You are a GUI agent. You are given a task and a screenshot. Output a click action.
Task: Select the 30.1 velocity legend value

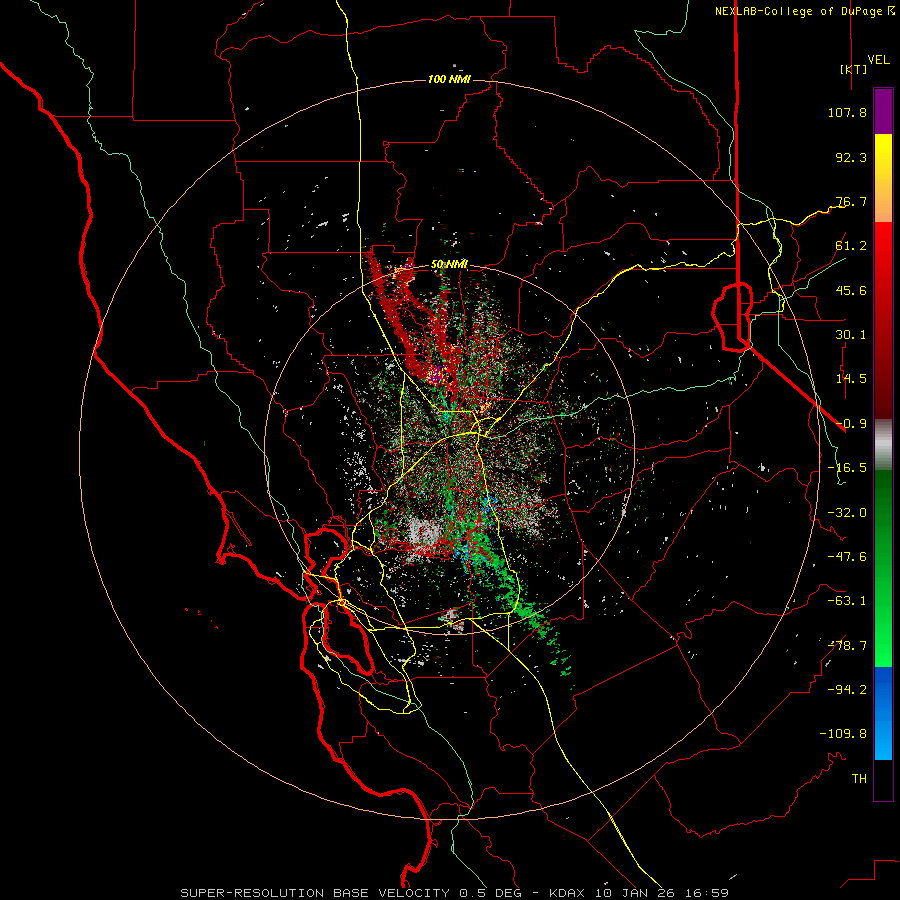[851, 335]
